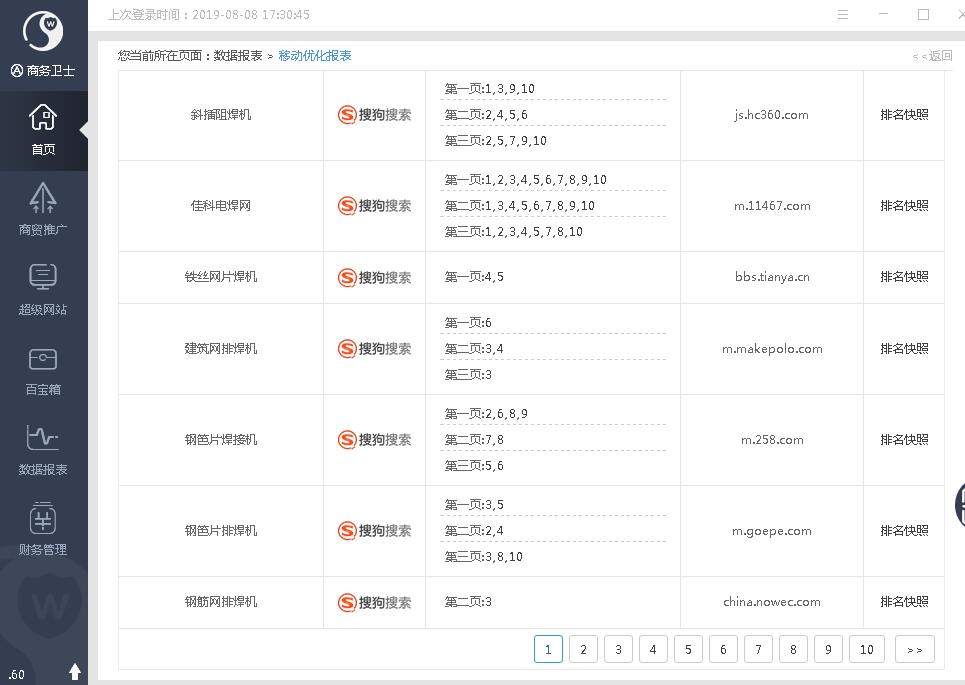
Task: Open the 首页 home icon in sidebar
Action: [x=43, y=130]
